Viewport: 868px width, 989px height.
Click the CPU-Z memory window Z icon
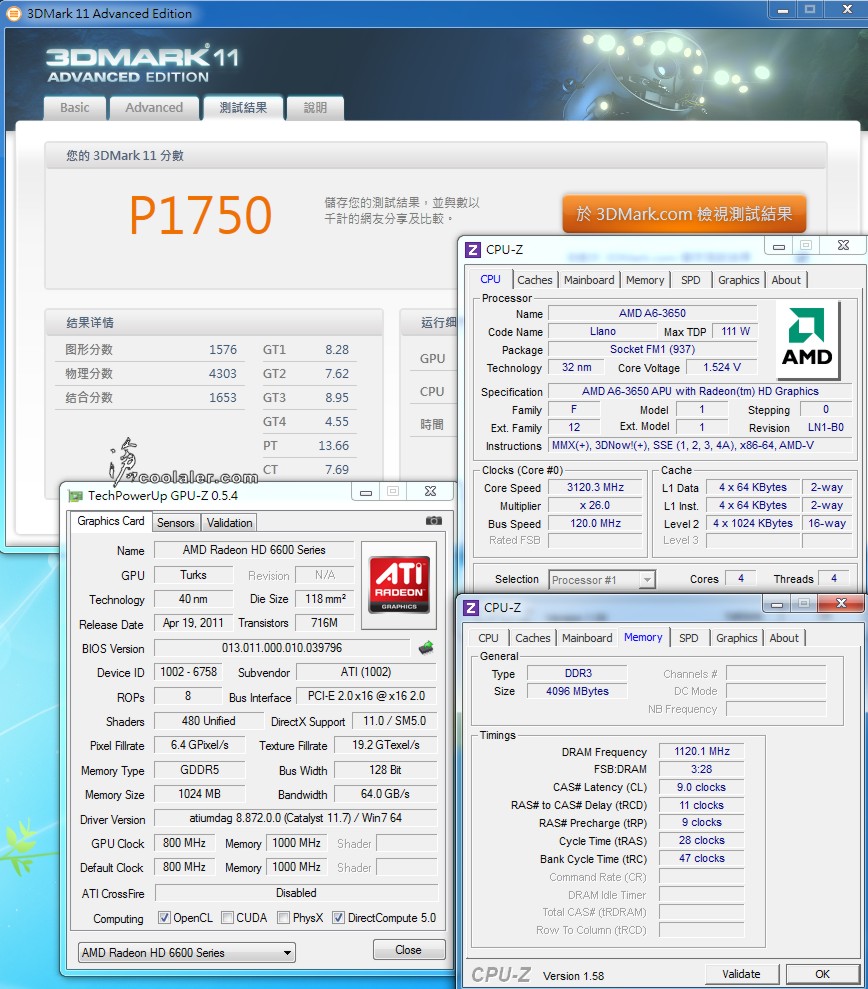pyautogui.click(x=471, y=607)
